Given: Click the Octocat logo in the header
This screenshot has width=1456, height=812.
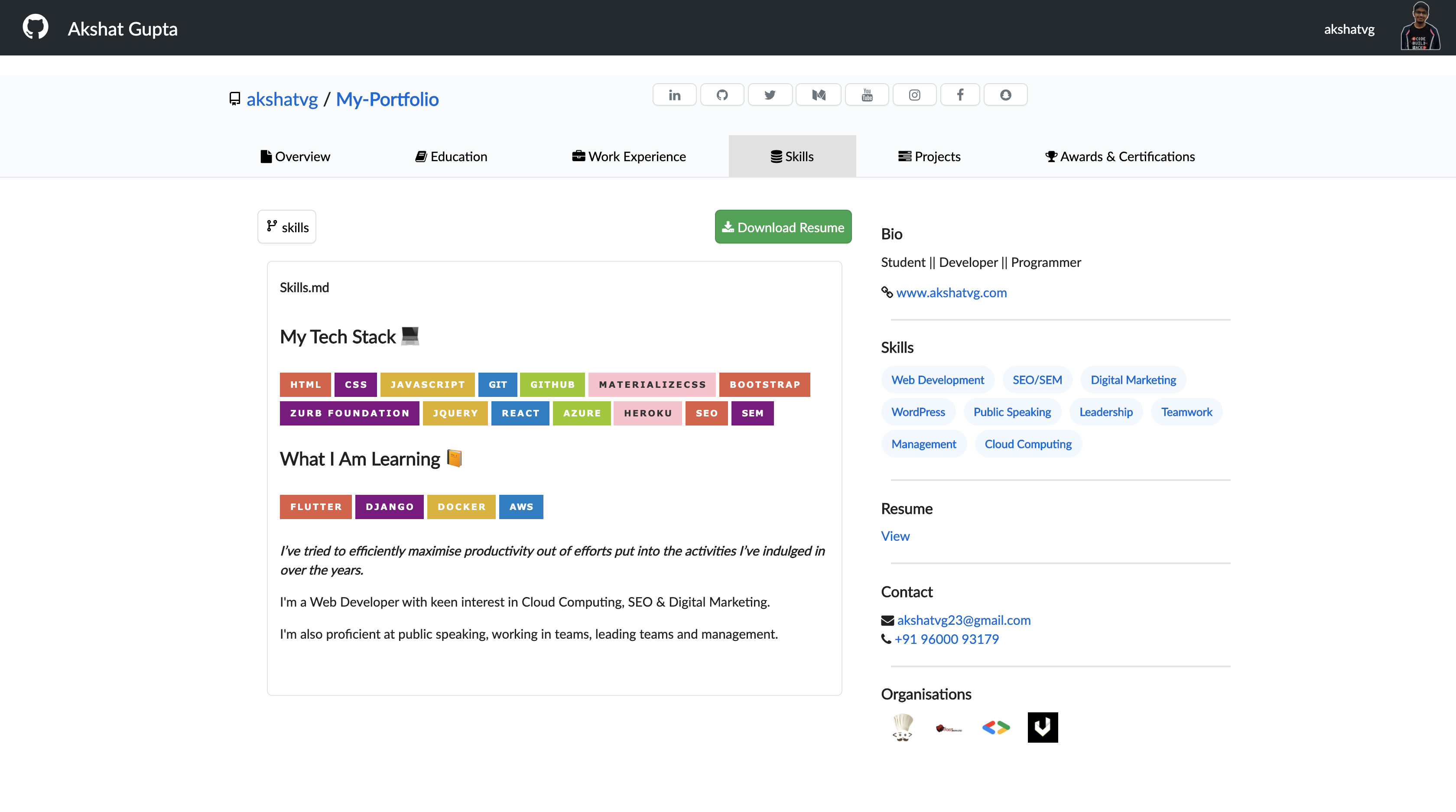Looking at the screenshot, I should click(36, 27).
